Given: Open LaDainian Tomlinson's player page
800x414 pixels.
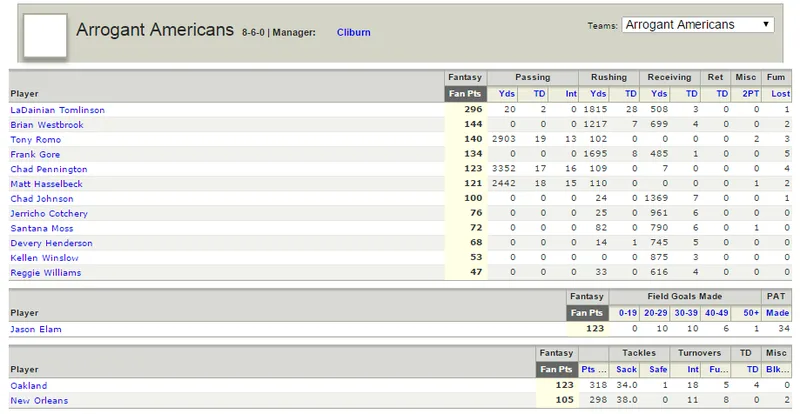Looking at the screenshot, I should 57,110.
